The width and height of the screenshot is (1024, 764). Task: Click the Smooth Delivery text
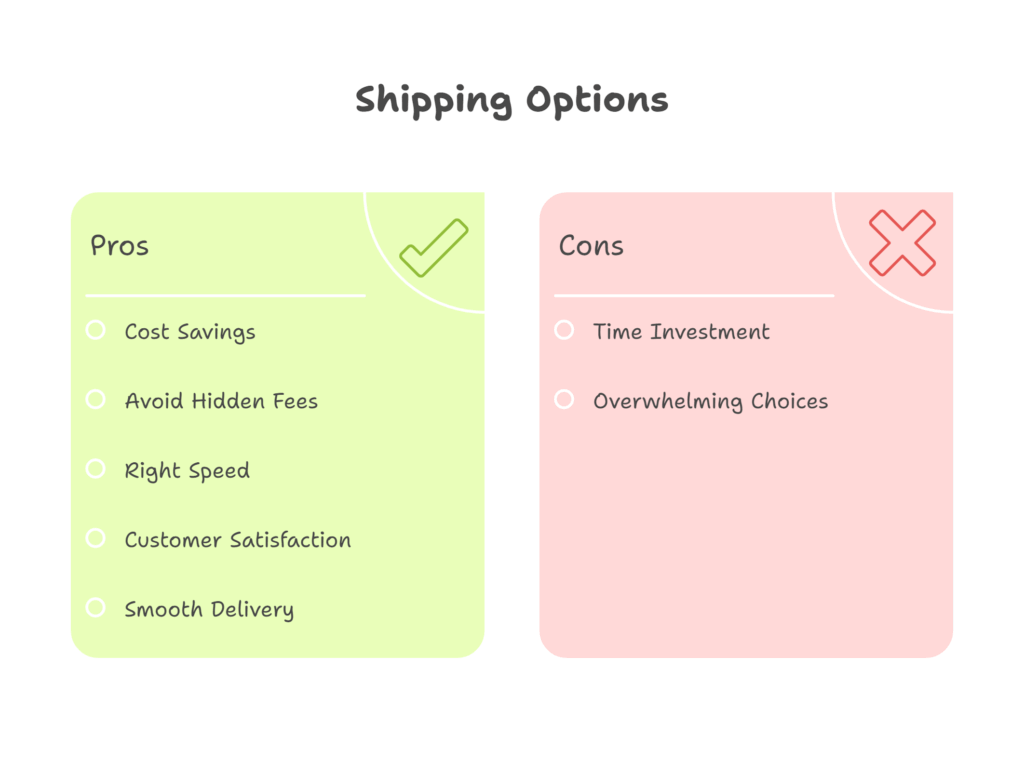(209, 609)
